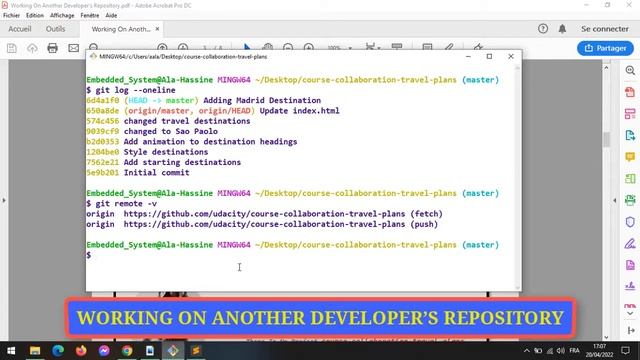Open the Affichage menu
Image resolution: width=640 pixels, height=360 pixels.
62,15
